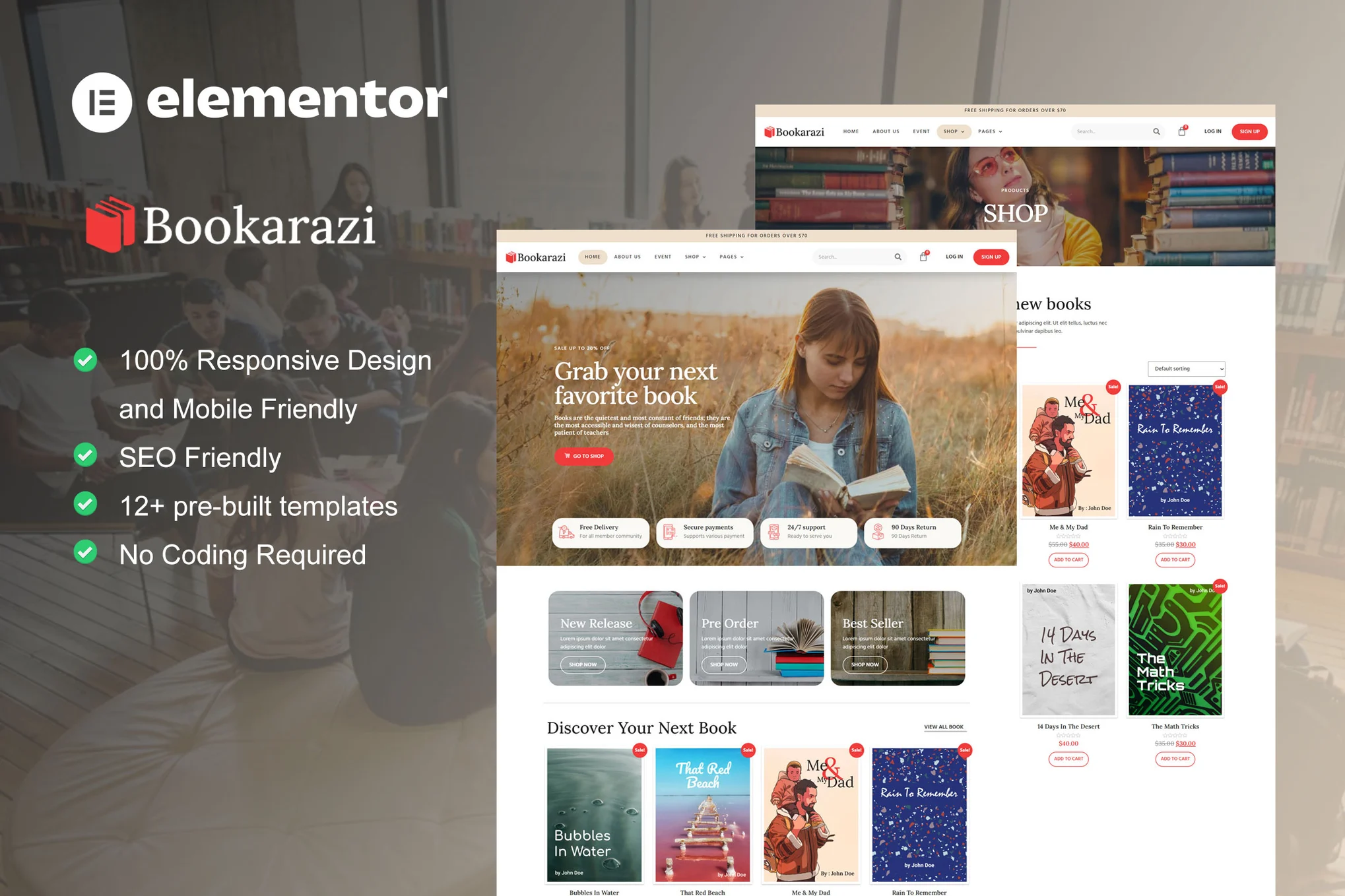Click the search icon in navbar

(897, 257)
